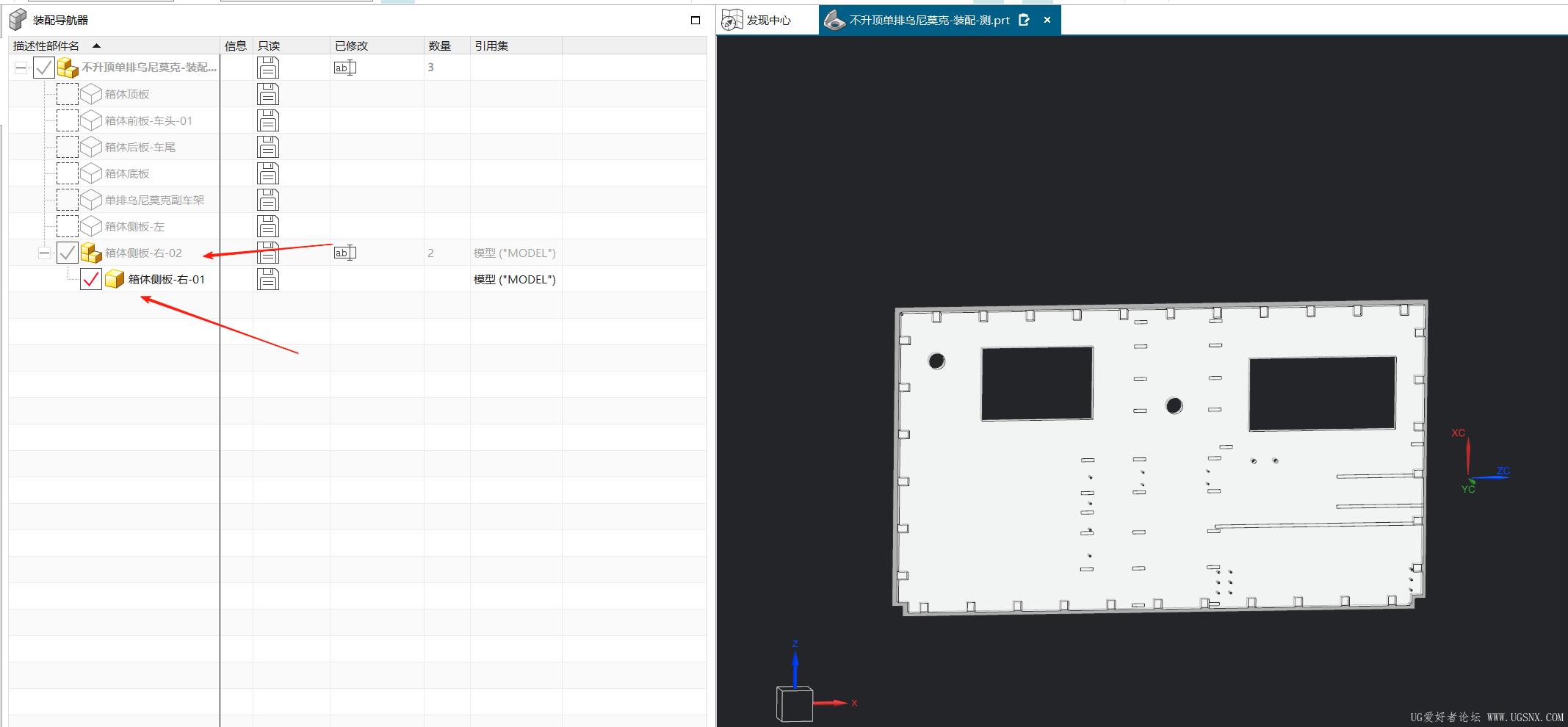
Task: Click modified 'ab' icon in top assembly row
Action: [x=345, y=68]
